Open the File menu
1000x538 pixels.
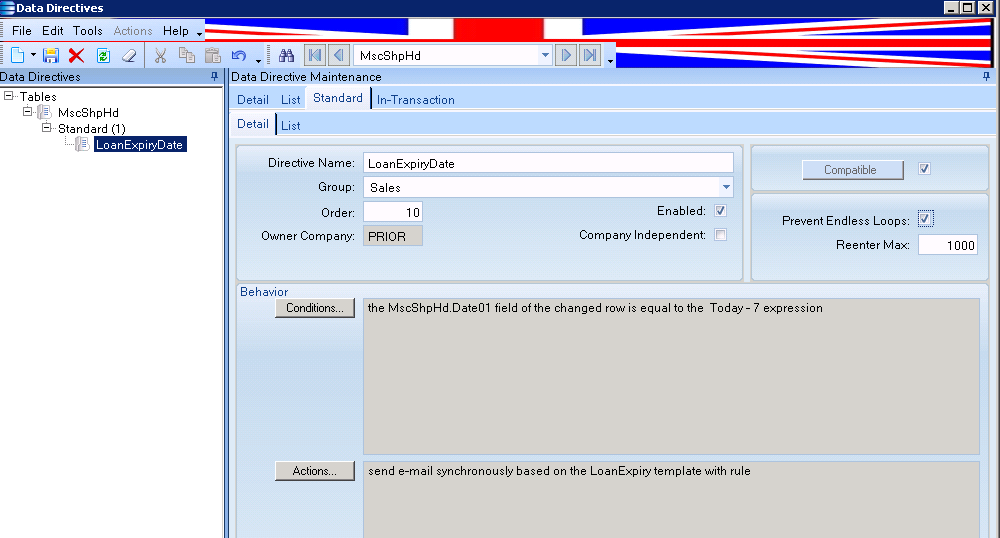click(22, 31)
